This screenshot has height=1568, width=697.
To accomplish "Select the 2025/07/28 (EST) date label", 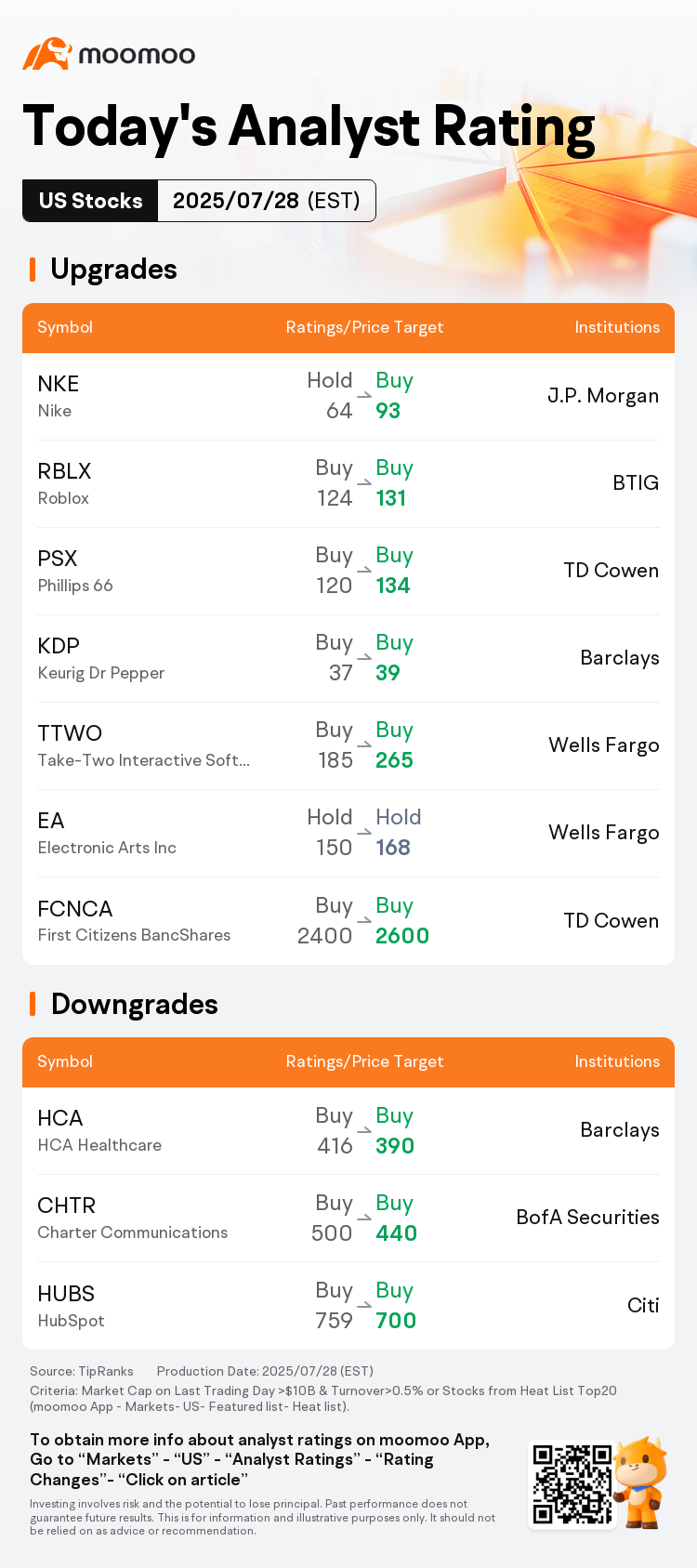I will point(267,201).
